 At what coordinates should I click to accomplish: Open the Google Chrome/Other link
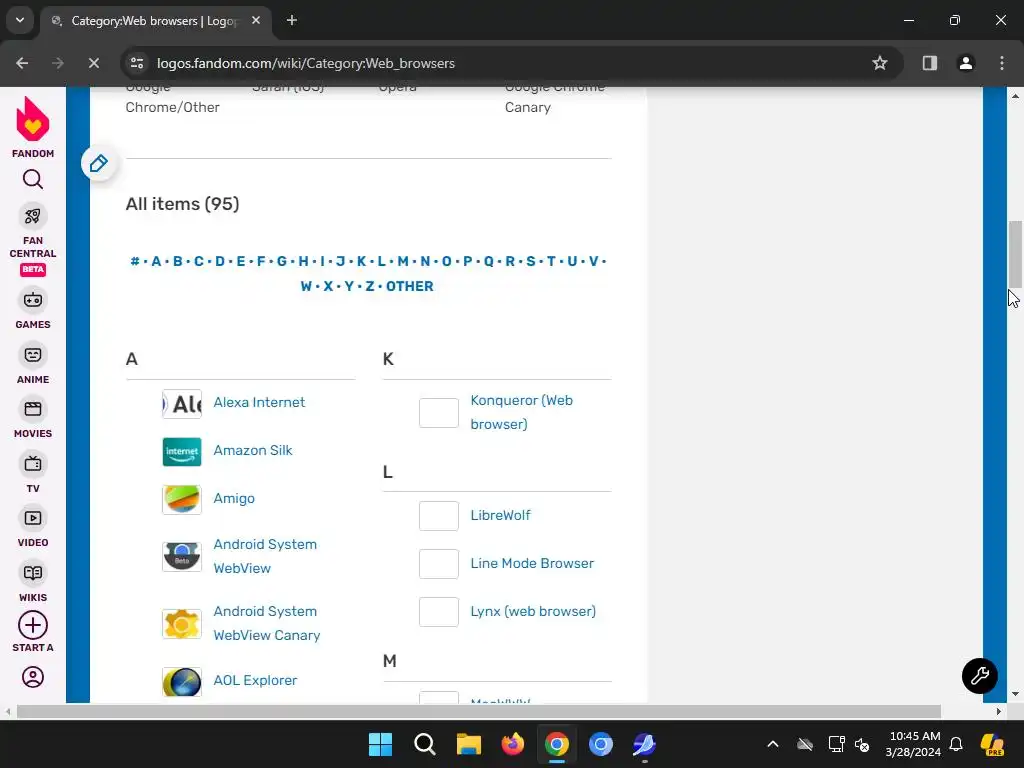click(x=172, y=100)
